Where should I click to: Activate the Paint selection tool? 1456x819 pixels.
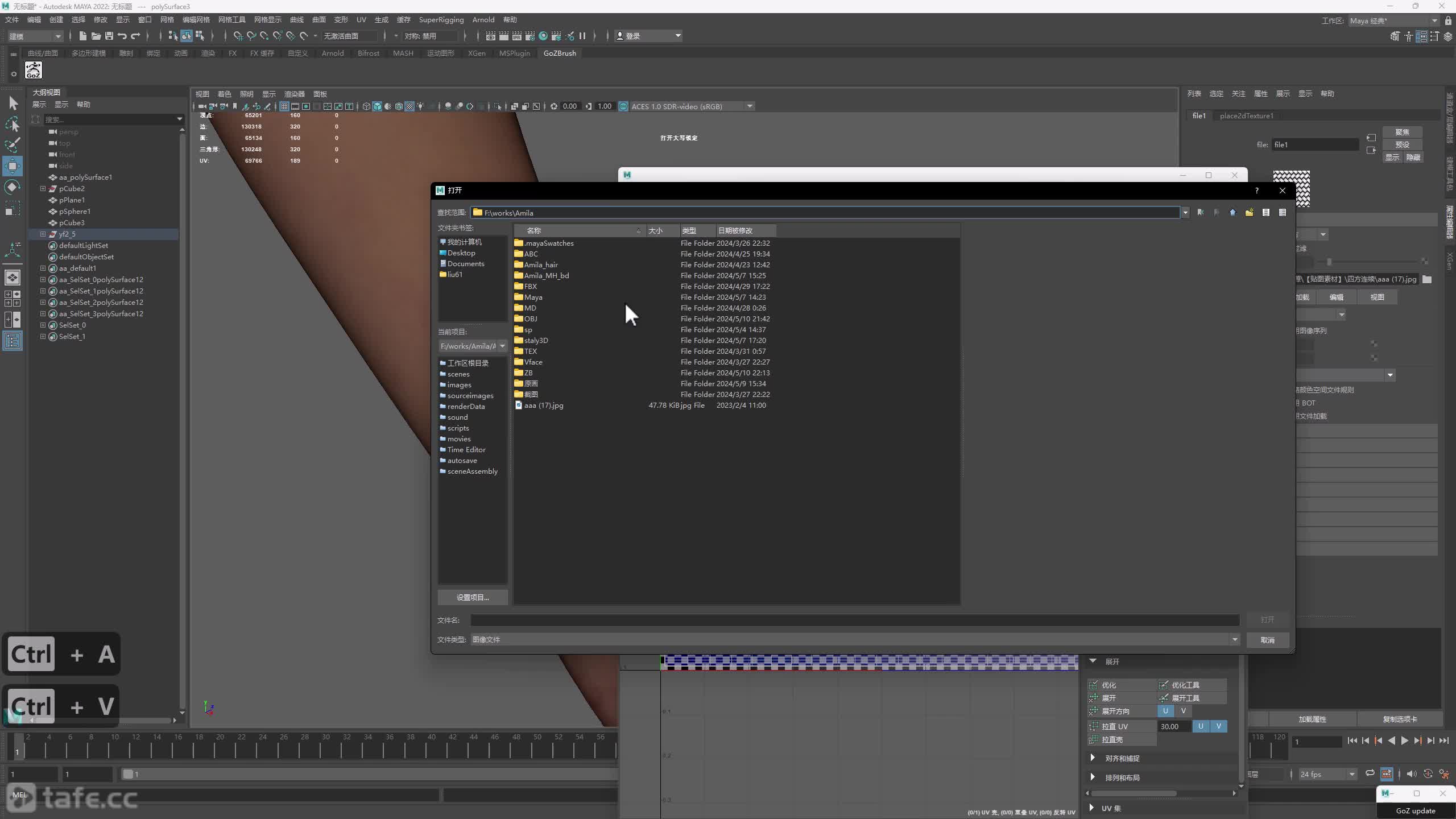coord(13,145)
